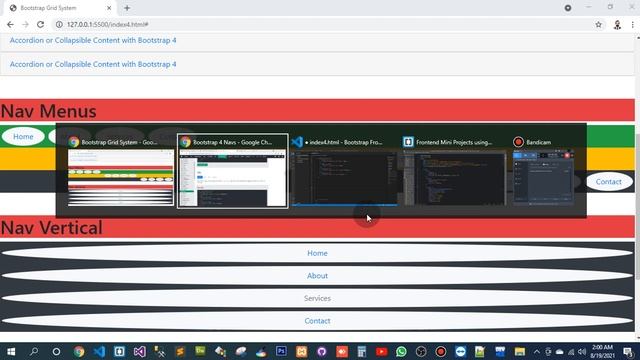Reload the page with the refresh icon
This screenshot has width=640, height=360.
coord(40,24)
